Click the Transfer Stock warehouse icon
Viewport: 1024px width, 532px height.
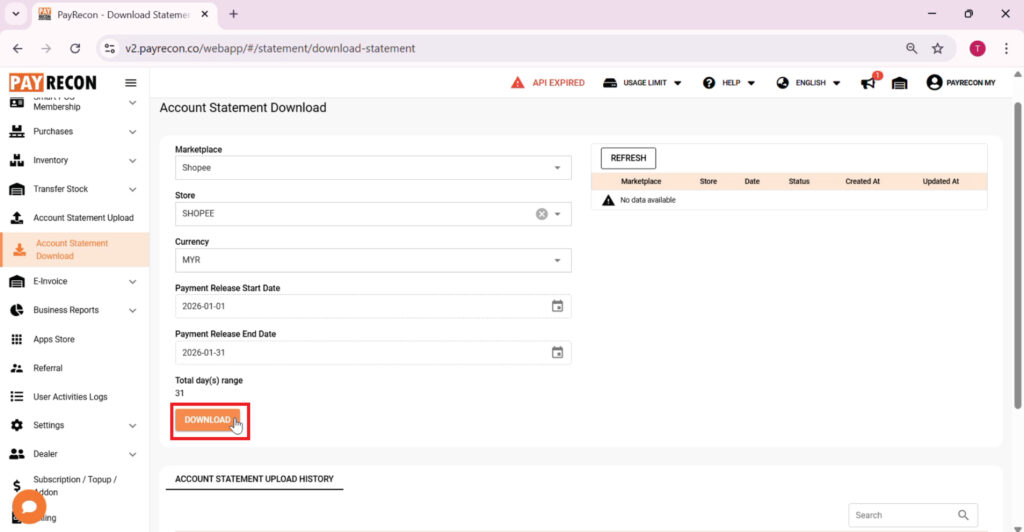pos(17,189)
